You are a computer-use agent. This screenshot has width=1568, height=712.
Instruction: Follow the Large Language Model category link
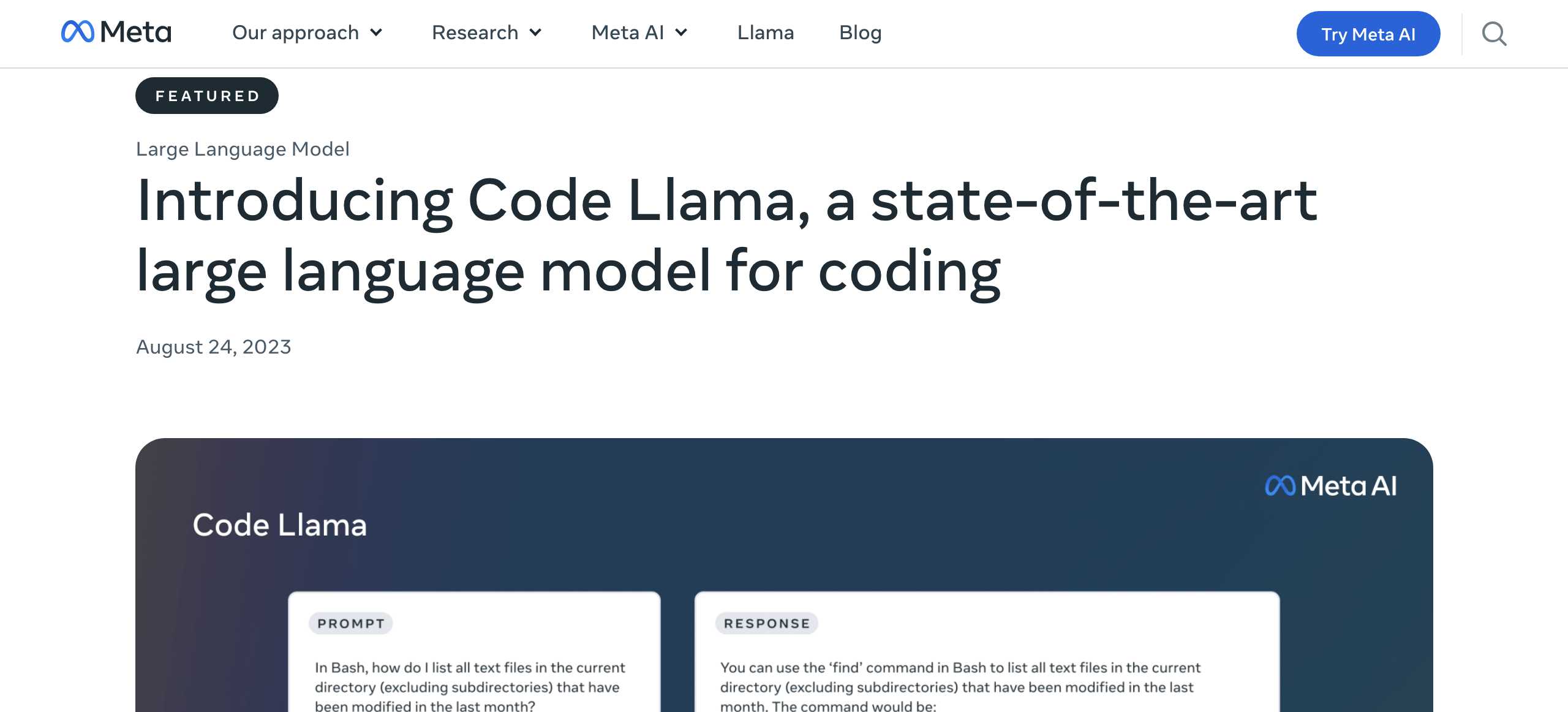point(243,149)
